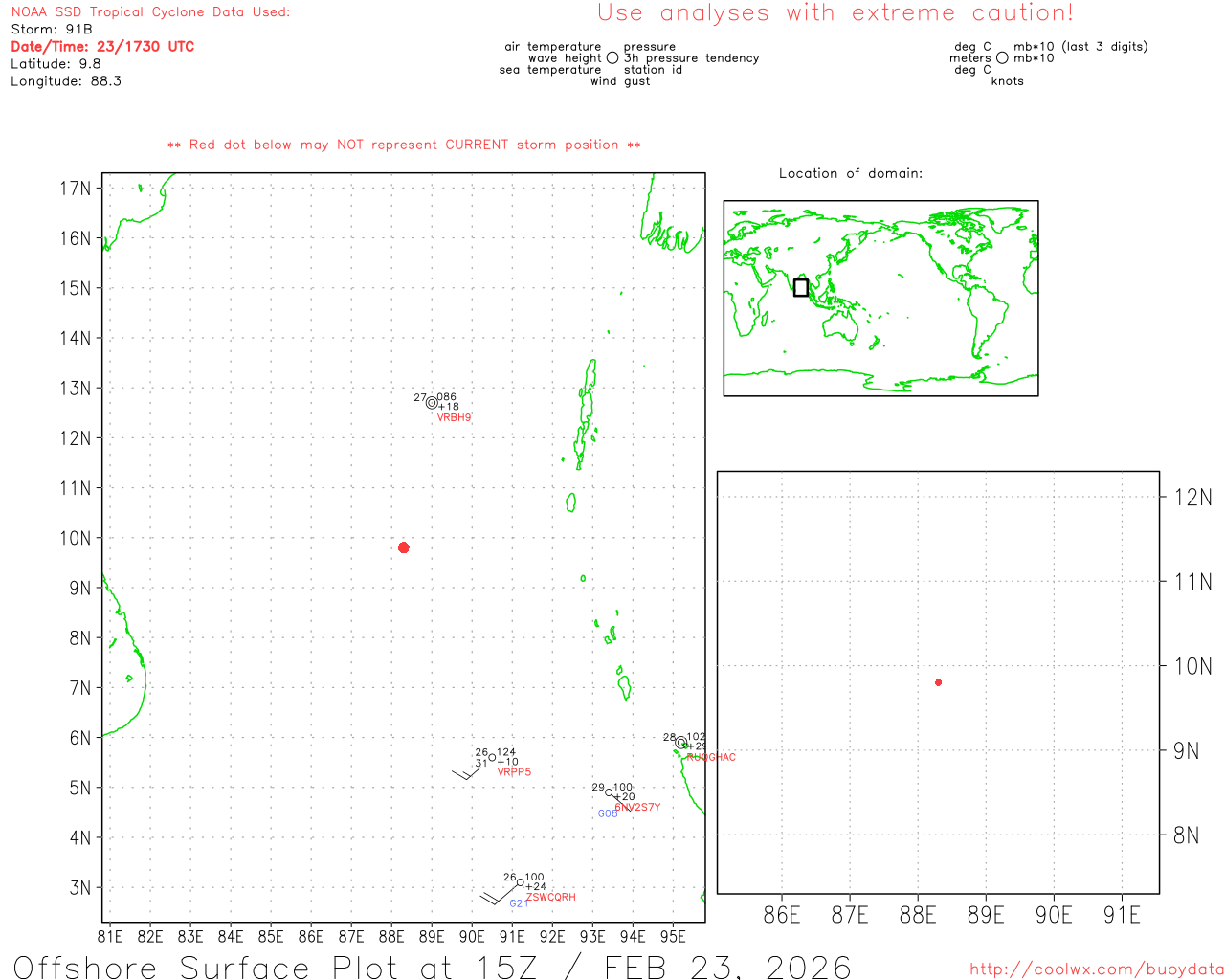Click the blue G21 gust label

click(x=519, y=904)
